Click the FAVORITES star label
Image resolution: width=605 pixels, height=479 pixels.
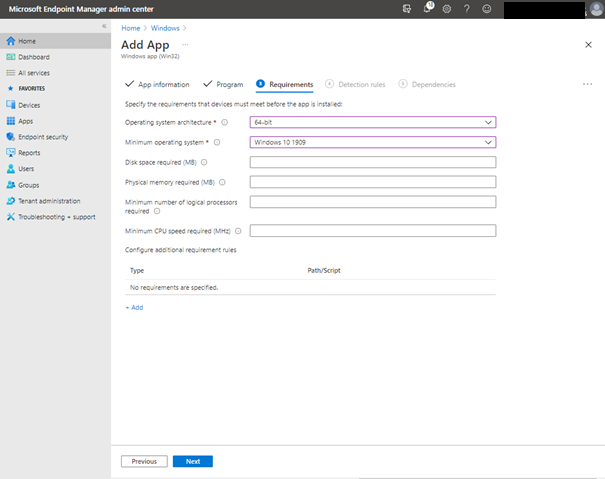tap(26, 88)
